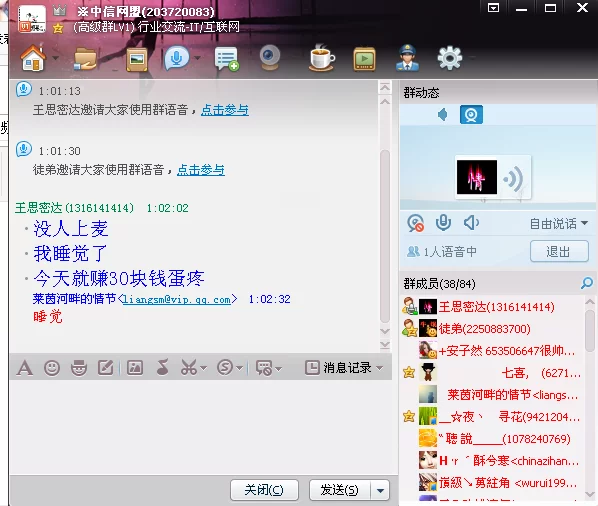598x506 pixels.
Task: Open the emoticon smiley picker
Action: [x=52, y=368]
